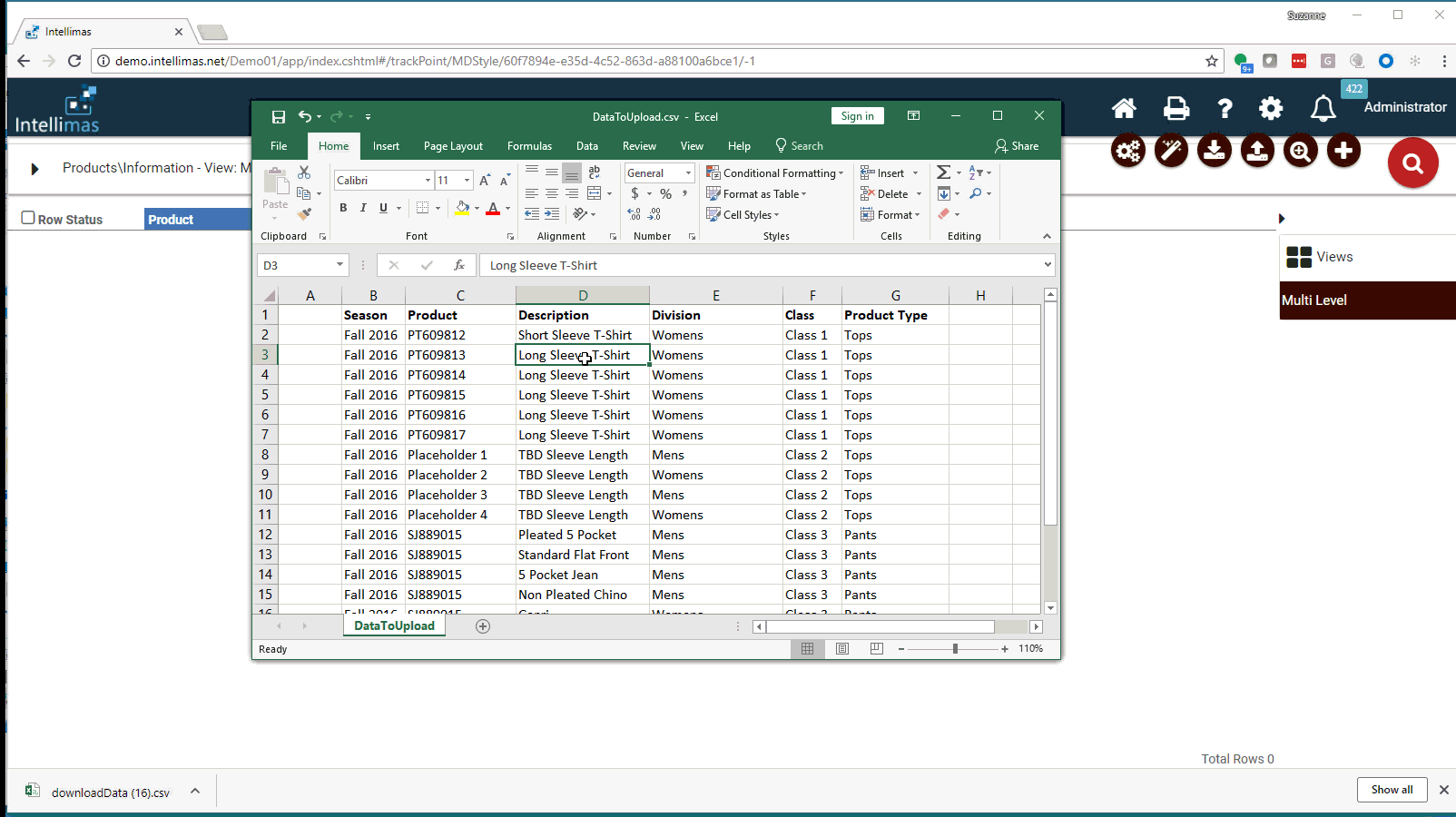Screen dimensions: 1456x817
Task: Open the Intellimas zoom search icon
Action: [1300, 151]
